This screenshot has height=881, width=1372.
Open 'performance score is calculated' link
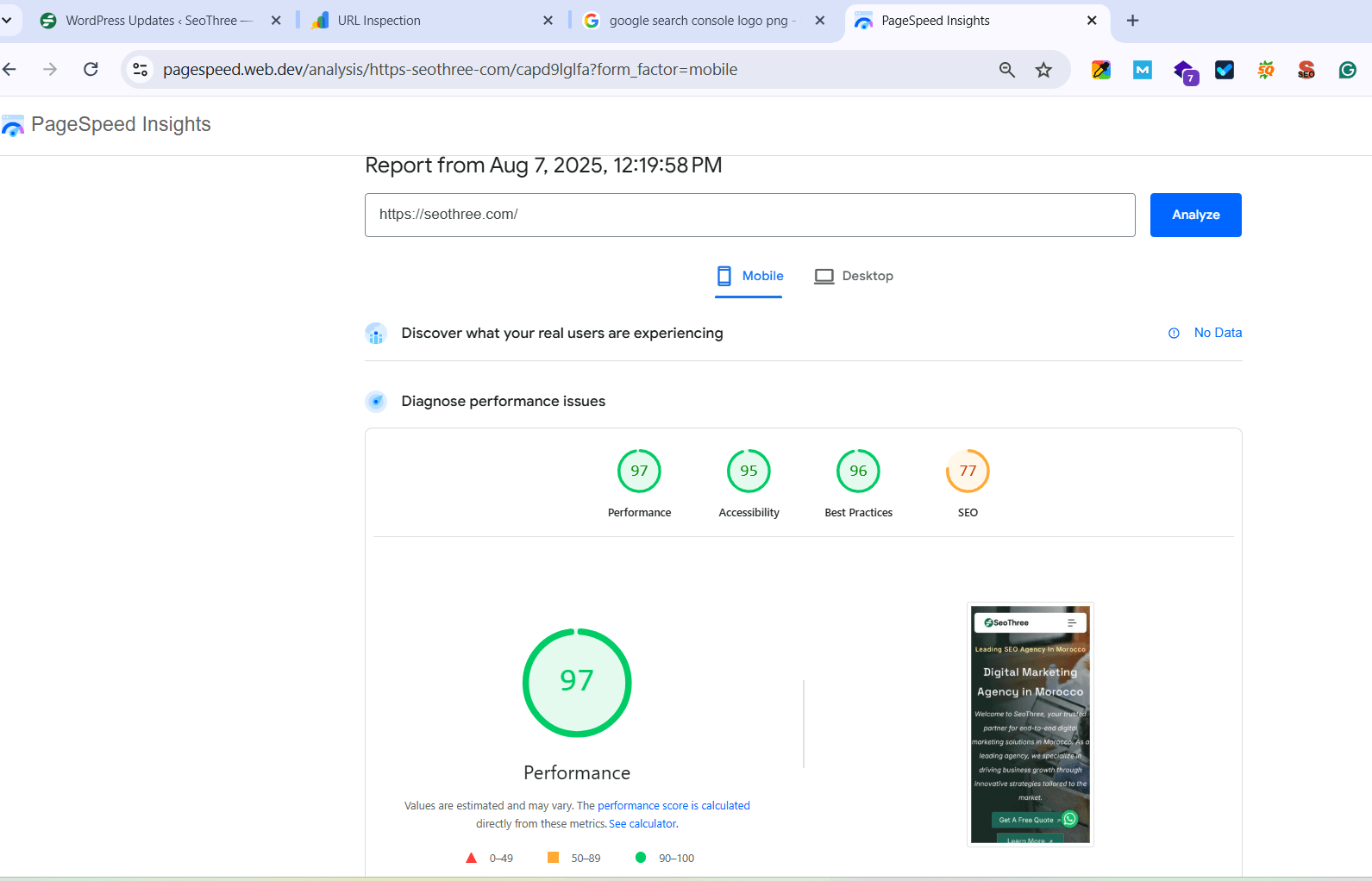pos(673,806)
